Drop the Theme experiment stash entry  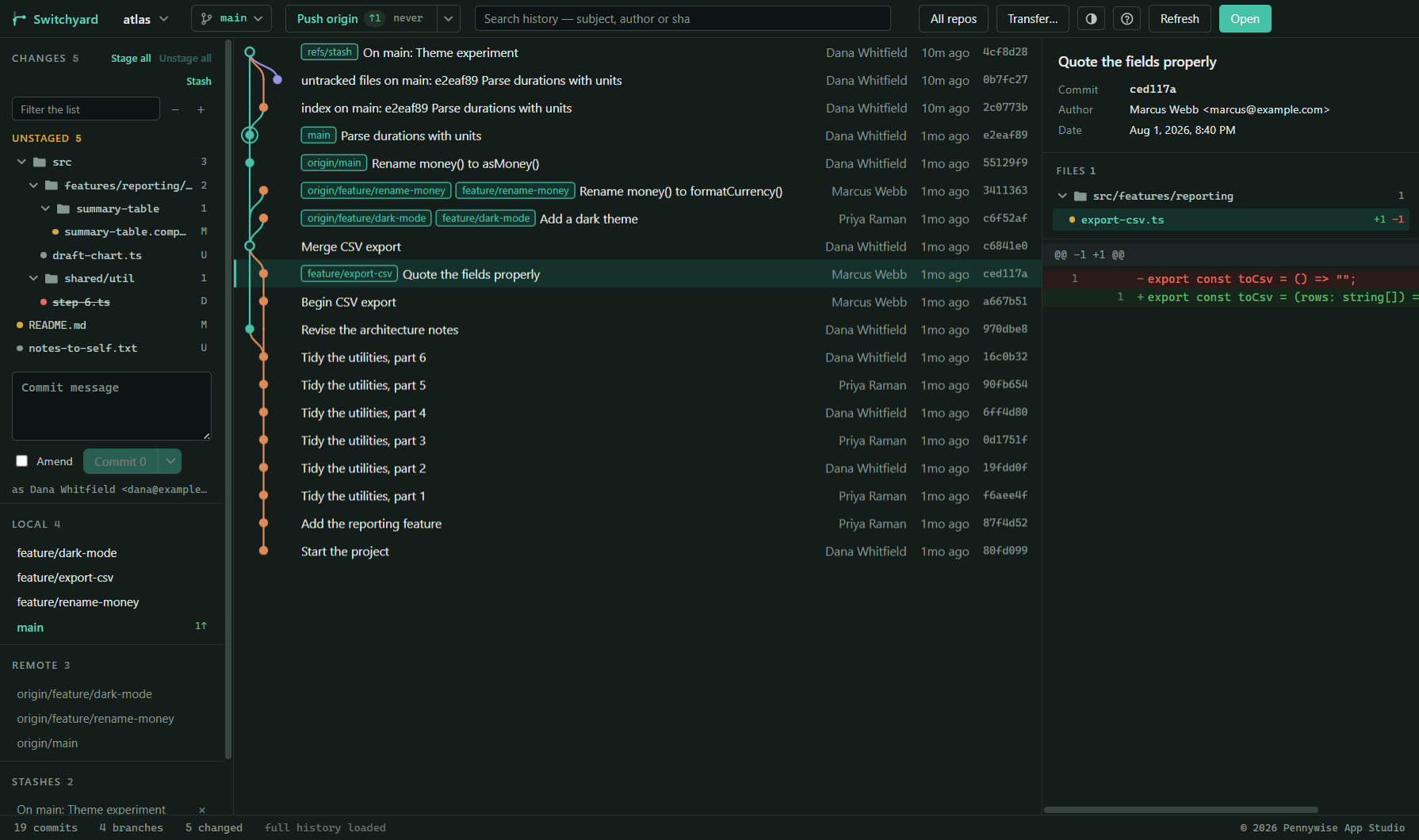coord(202,810)
